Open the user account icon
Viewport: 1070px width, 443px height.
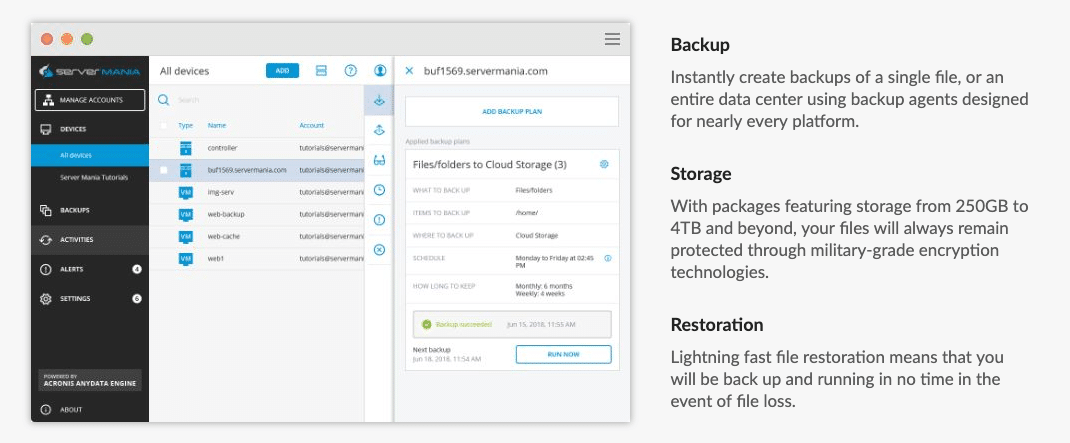(x=380, y=70)
